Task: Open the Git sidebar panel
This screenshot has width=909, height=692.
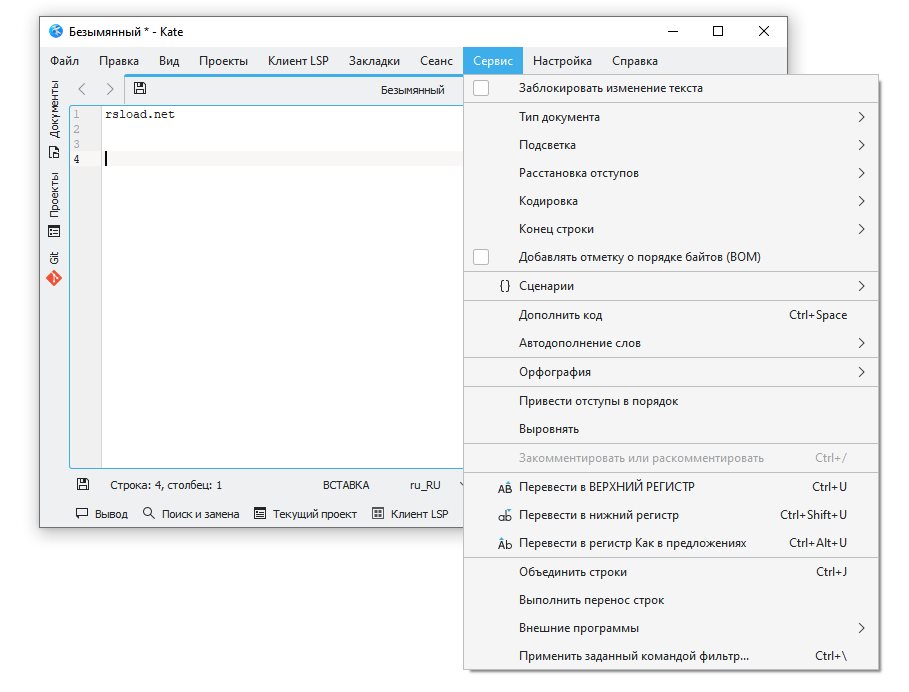Action: click(x=54, y=268)
